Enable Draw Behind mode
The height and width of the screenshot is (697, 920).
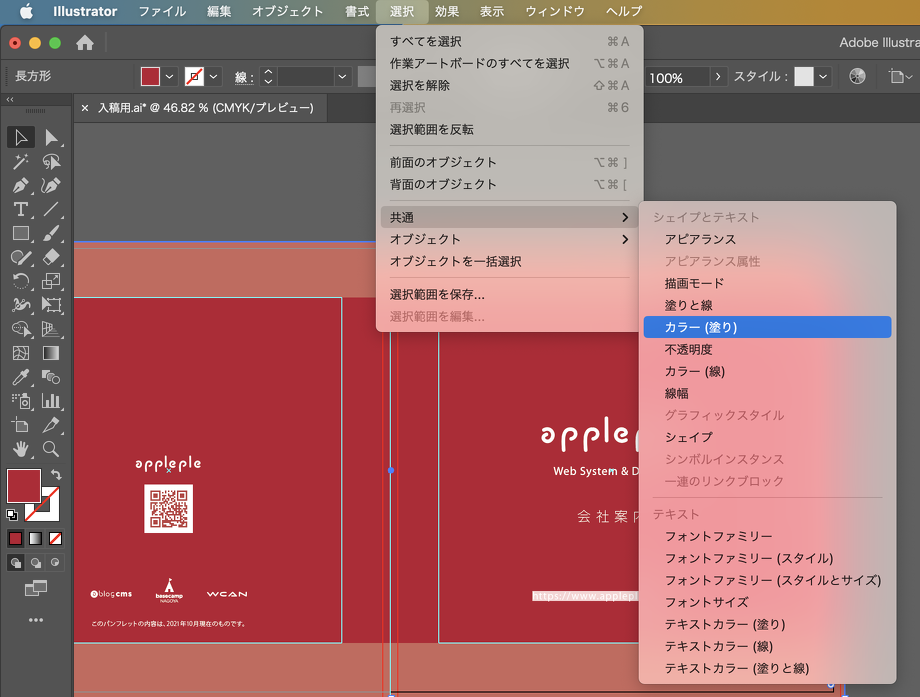(36, 562)
